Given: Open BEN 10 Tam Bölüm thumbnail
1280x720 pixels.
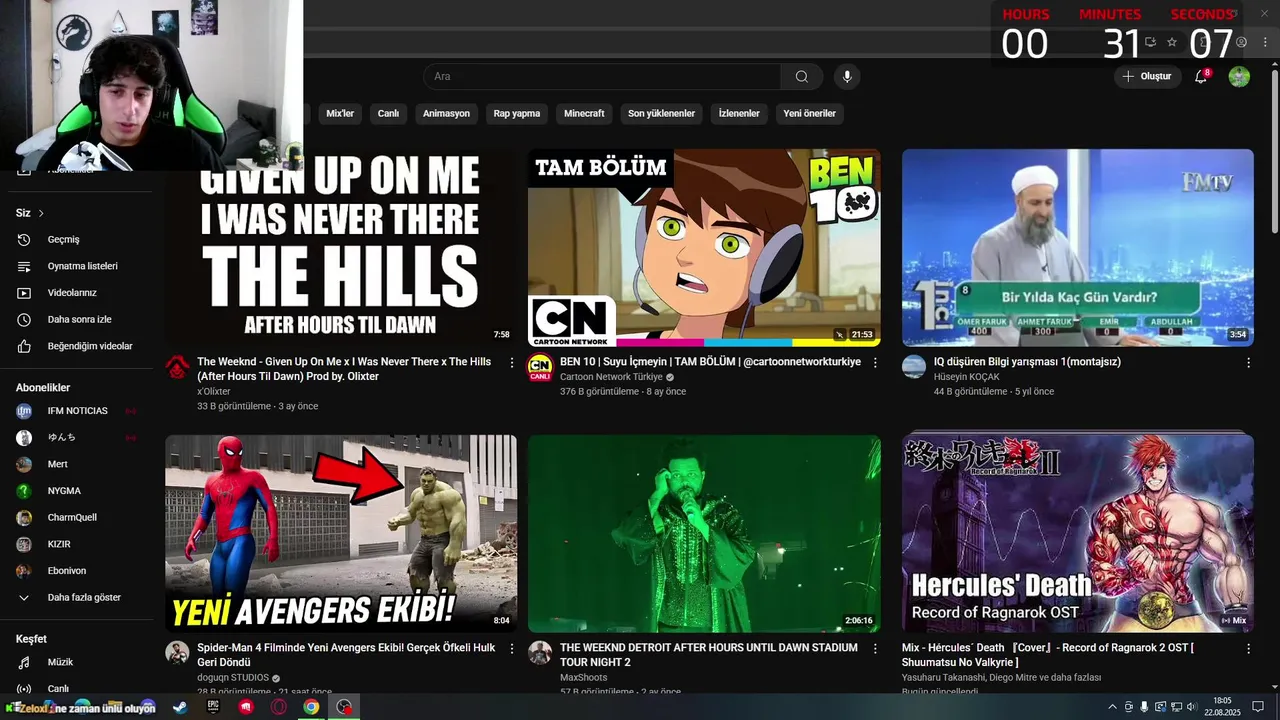Looking at the screenshot, I should pyautogui.click(x=704, y=247).
